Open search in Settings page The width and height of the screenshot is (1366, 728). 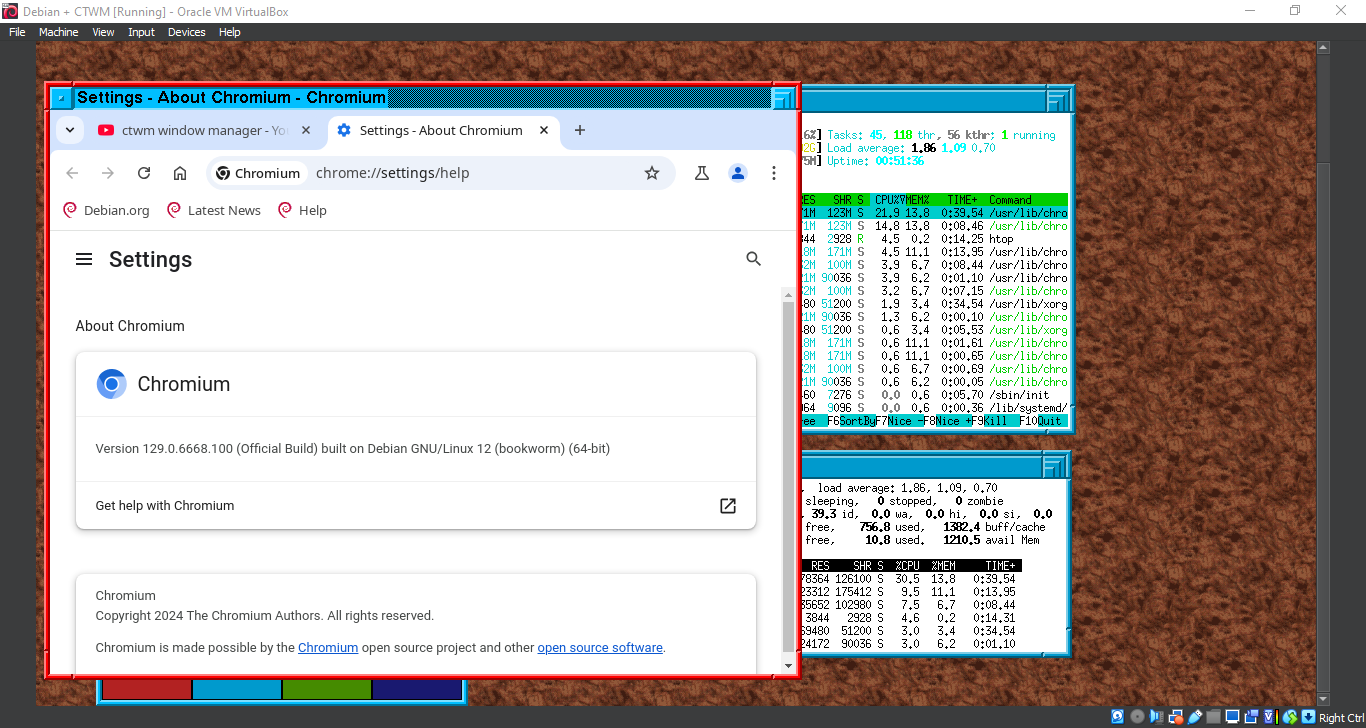coord(753,258)
